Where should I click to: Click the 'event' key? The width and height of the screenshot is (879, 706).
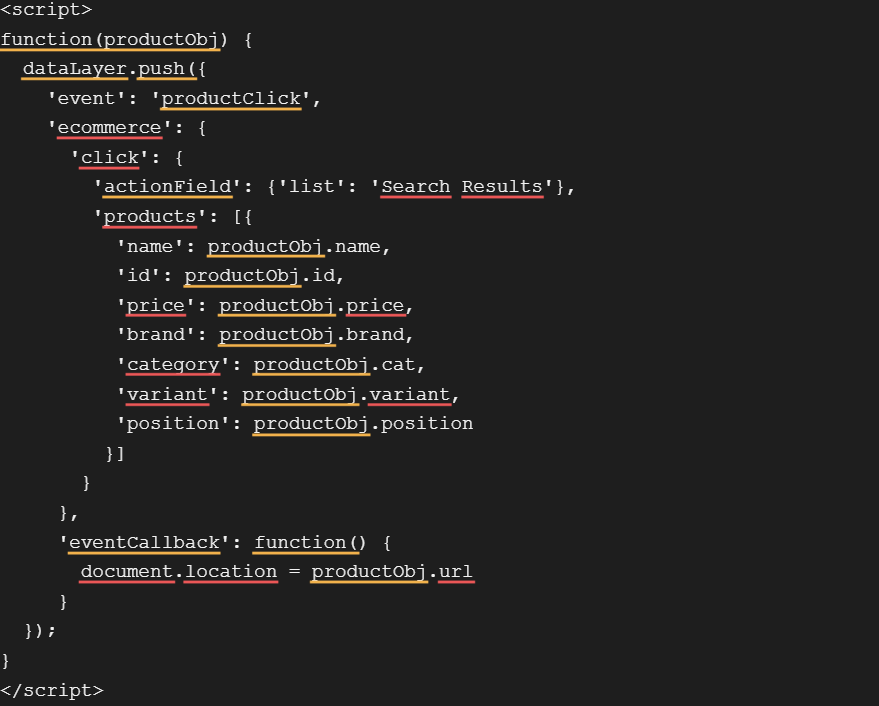click(86, 99)
